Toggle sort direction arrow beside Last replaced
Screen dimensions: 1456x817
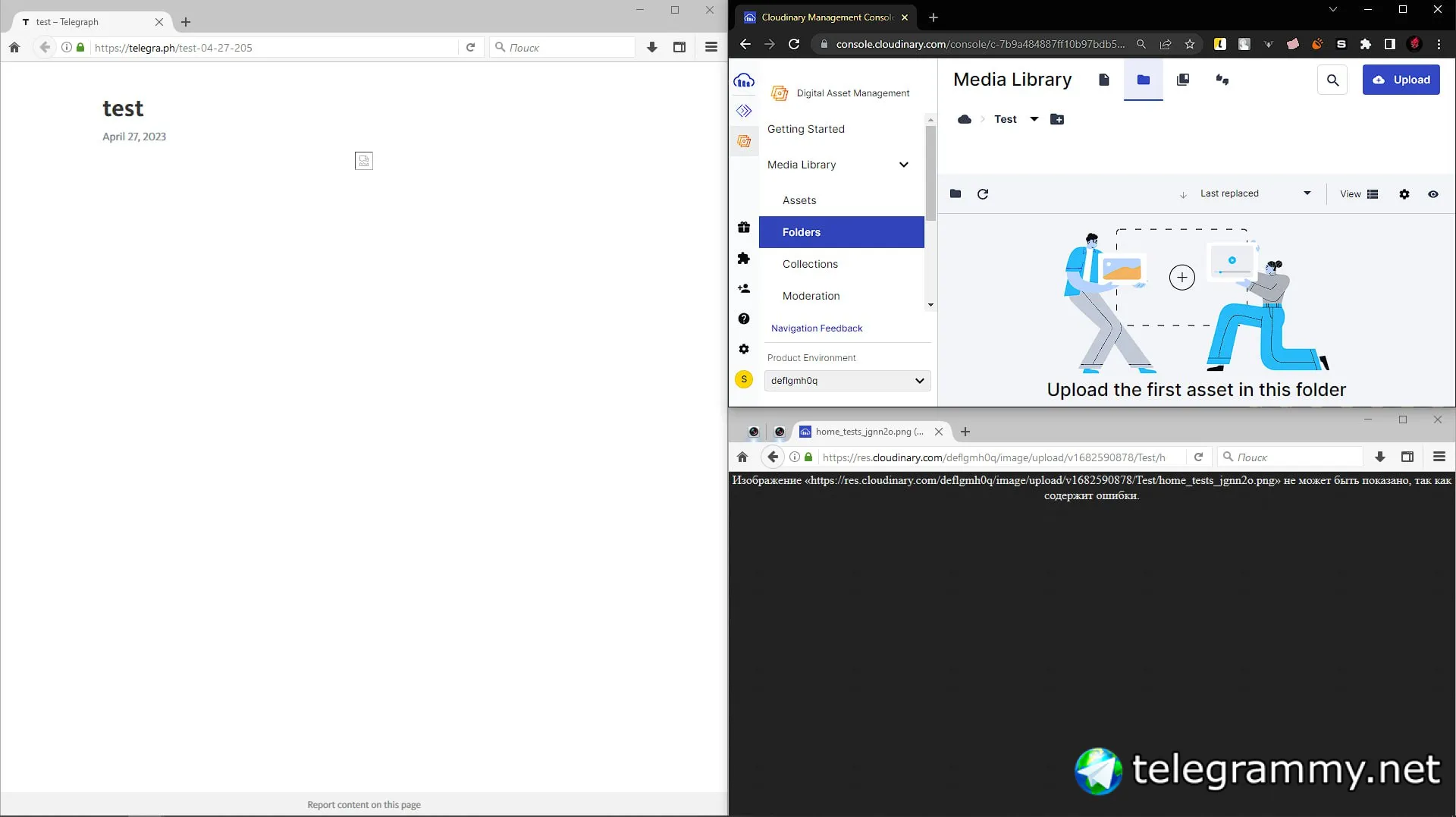pos(1183,195)
